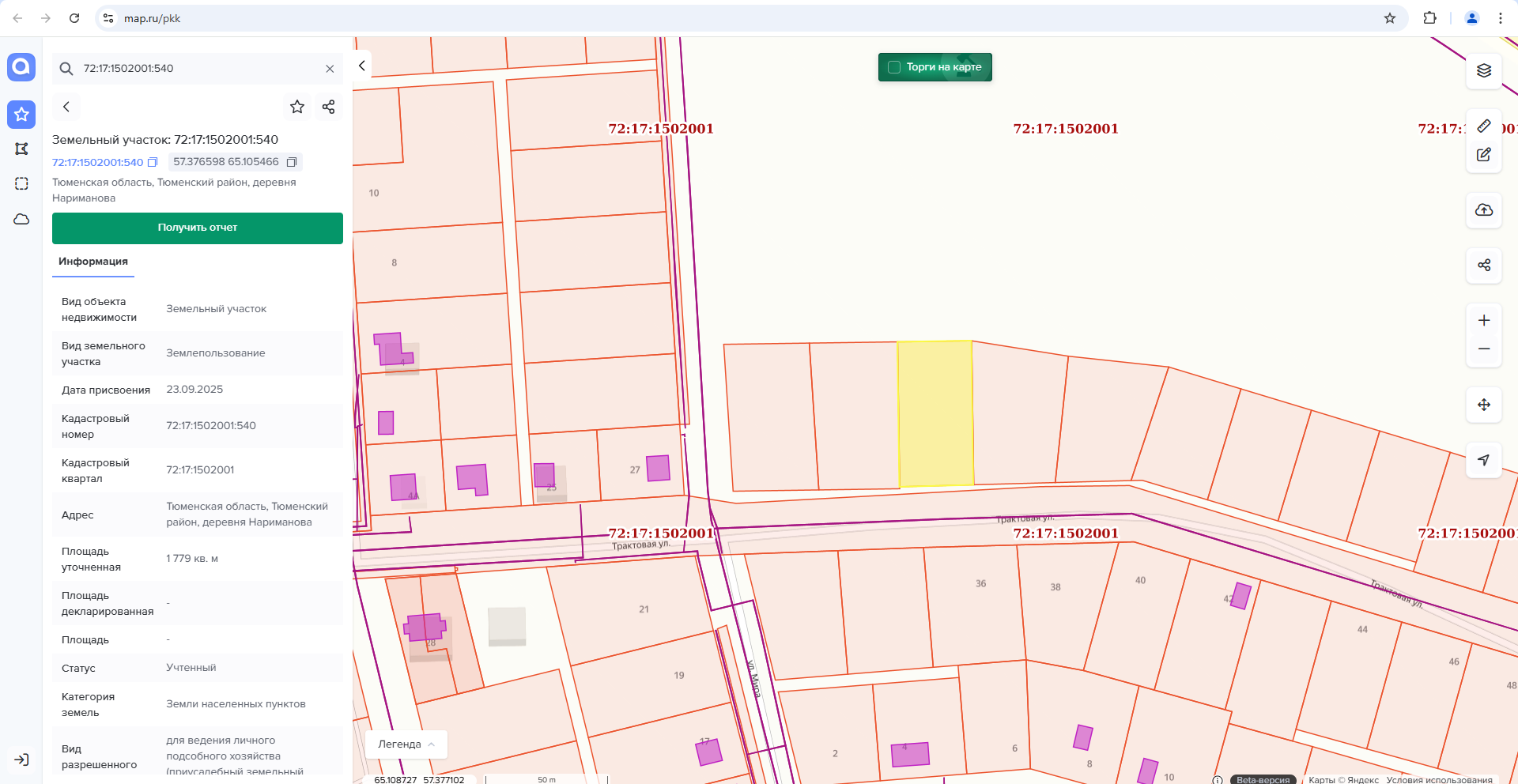
Task: Collapse the left information sidebar
Action: tap(361, 66)
